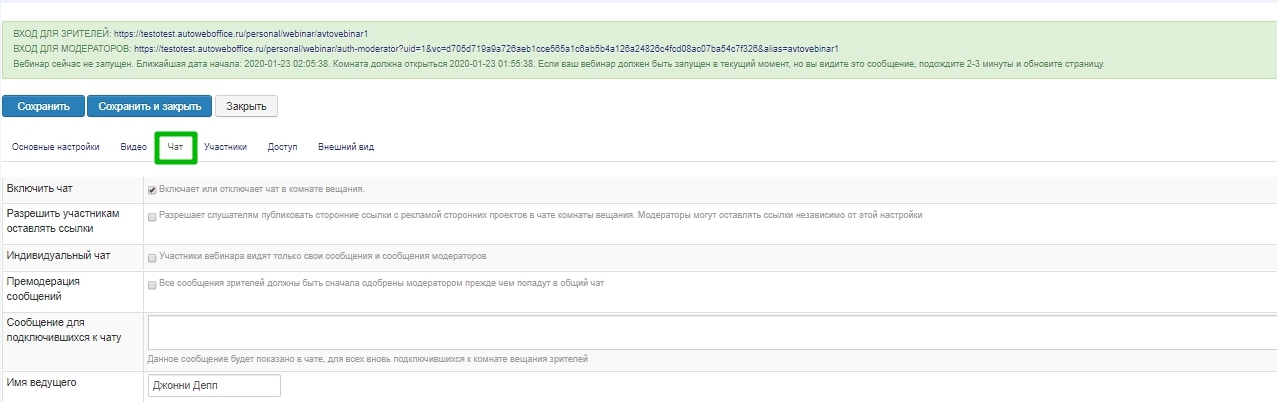Click the chat welcome message text area
Screen dimensions: 1277x402
click(710, 332)
